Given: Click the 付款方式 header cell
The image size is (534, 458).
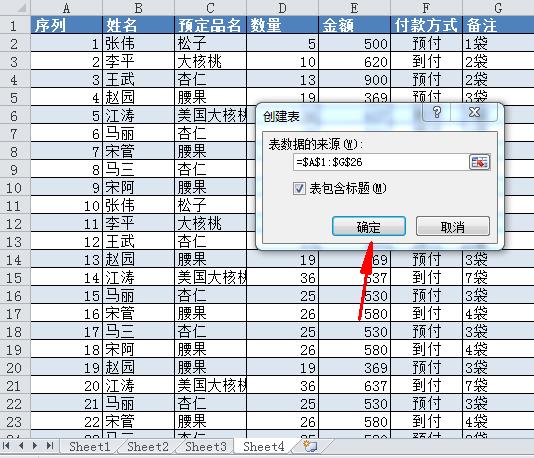Looking at the screenshot, I should click(x=426, y=25).
